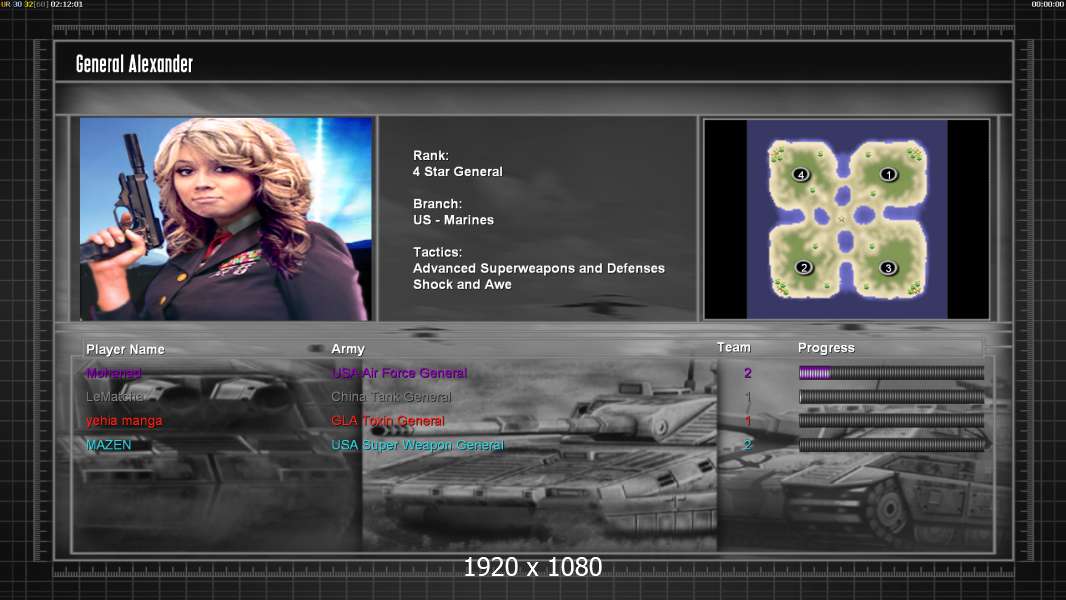Click team number 2 in Mohanad's row

click(748, 373)
